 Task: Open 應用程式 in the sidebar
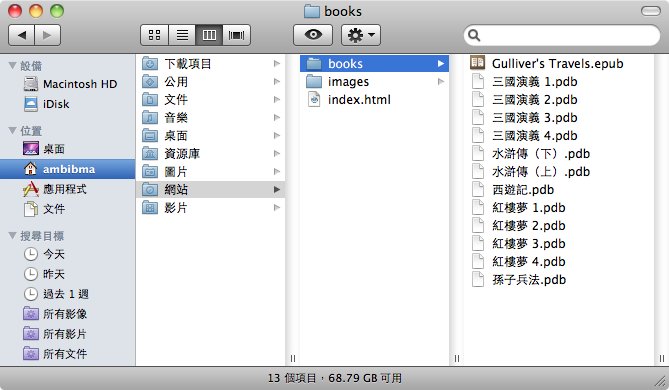pos(67,189)
